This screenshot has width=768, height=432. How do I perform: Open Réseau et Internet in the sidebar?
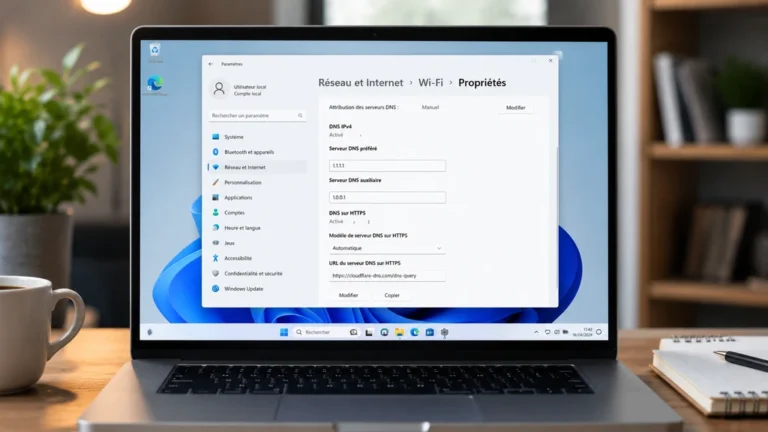point(258,167)
